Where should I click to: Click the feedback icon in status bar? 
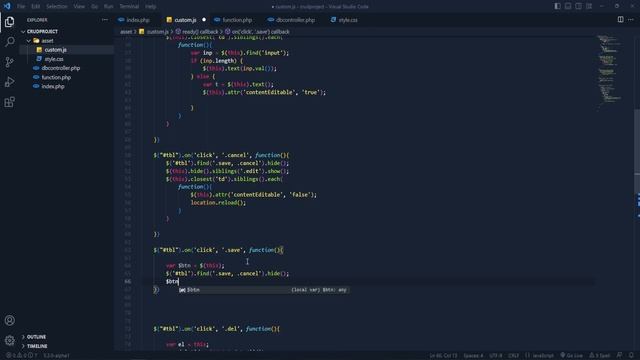[620, 356]
